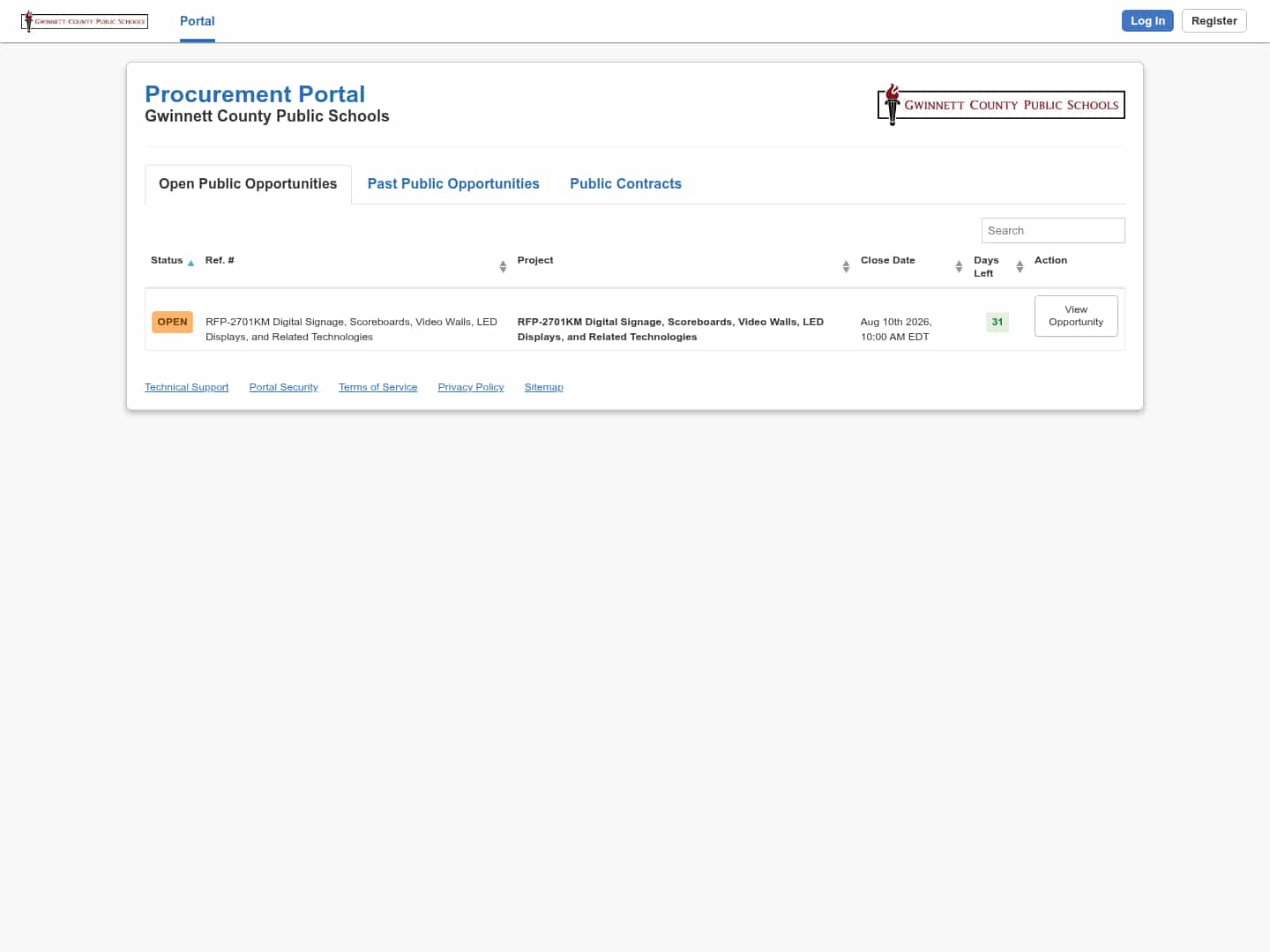
Task: Open the Privacy Policy link
Action: pos(471,387)
